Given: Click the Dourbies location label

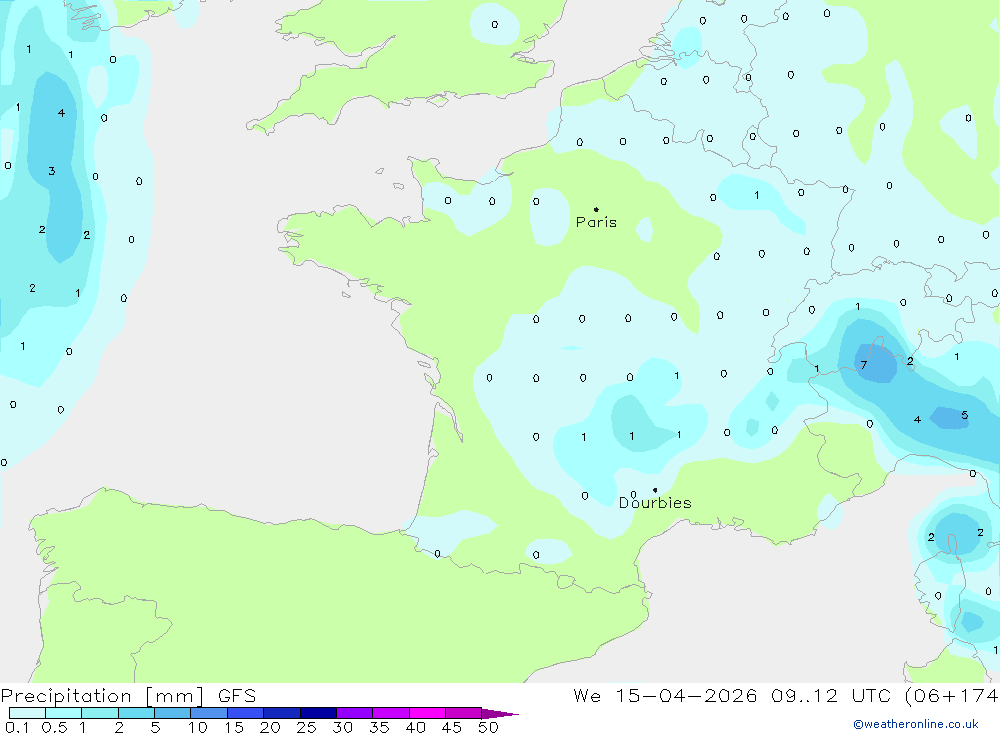Looking at the screenshot, I should pos(655,503).
